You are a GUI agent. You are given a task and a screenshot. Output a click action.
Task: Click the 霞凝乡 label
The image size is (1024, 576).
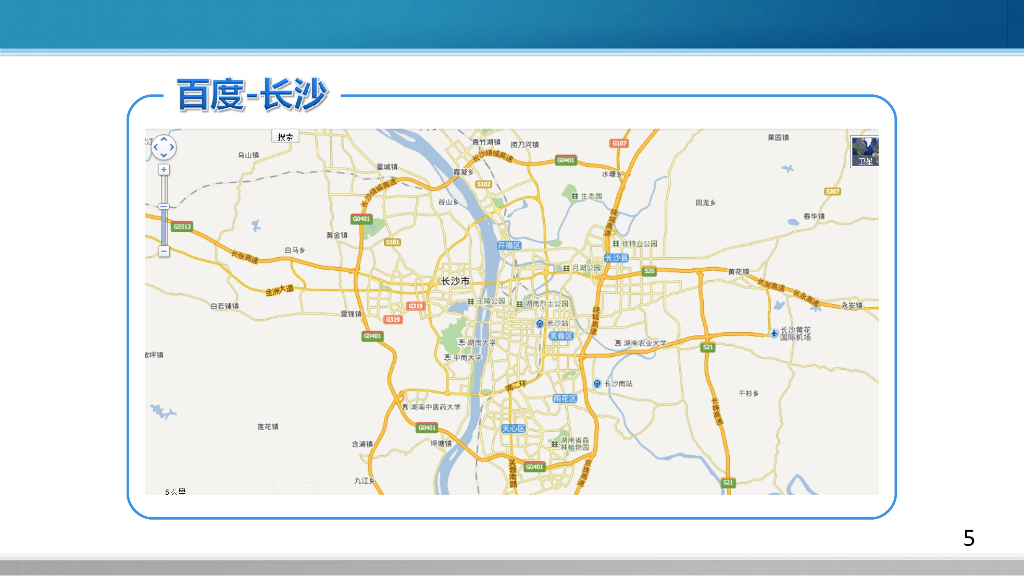[x=463, y=172]
